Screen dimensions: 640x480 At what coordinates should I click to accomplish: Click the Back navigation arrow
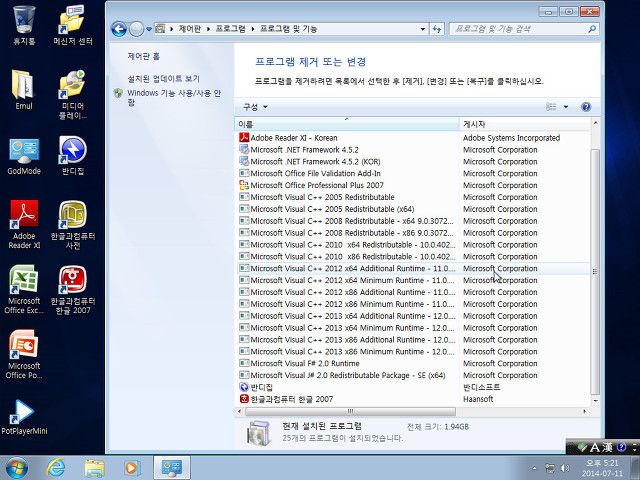pos(119,29)
